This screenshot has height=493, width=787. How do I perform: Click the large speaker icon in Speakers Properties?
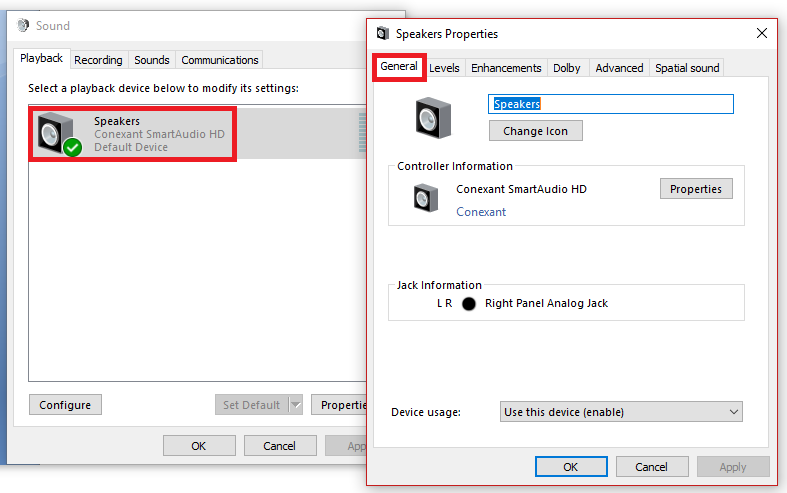434,117
